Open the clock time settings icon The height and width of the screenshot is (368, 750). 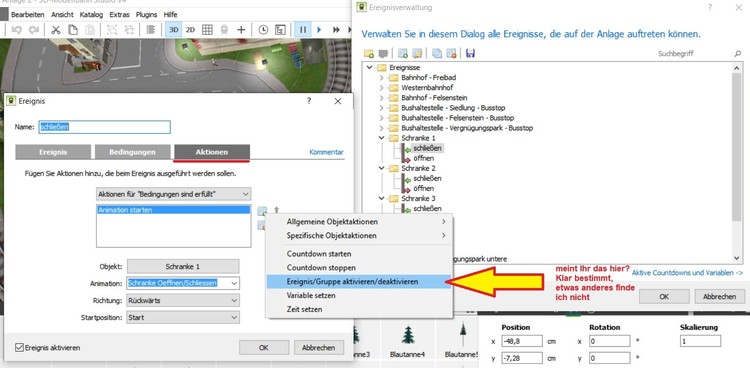(x=263, y=30)
